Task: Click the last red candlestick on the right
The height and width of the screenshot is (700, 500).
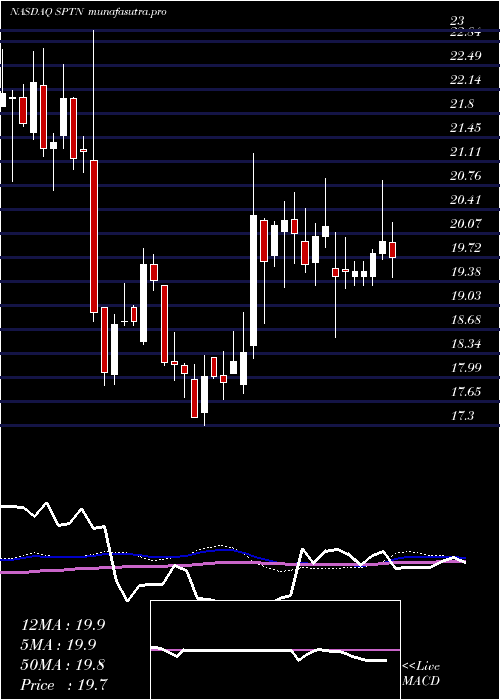Action: pyautogui.click(x=392, y=250)
